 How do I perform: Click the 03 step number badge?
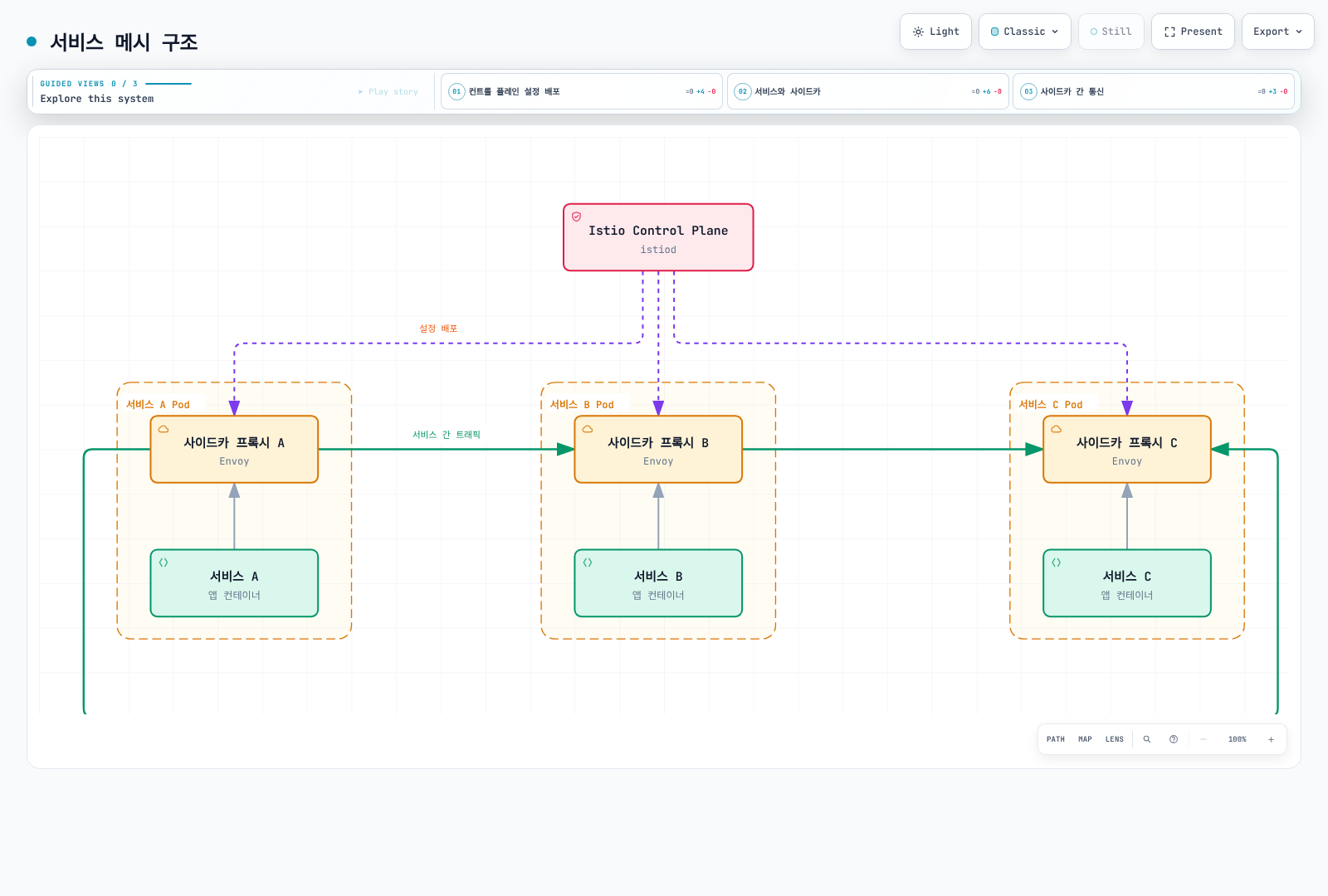[x=1028, y=91]
